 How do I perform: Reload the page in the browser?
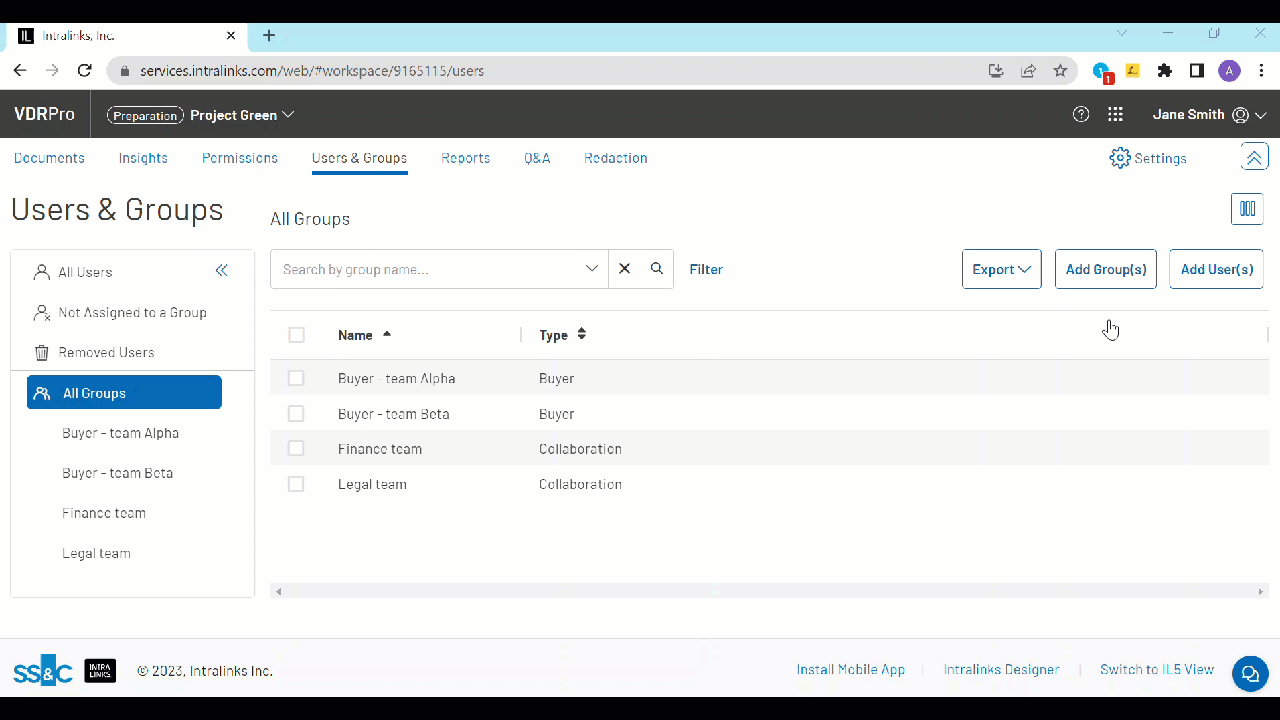pos(85,71)
